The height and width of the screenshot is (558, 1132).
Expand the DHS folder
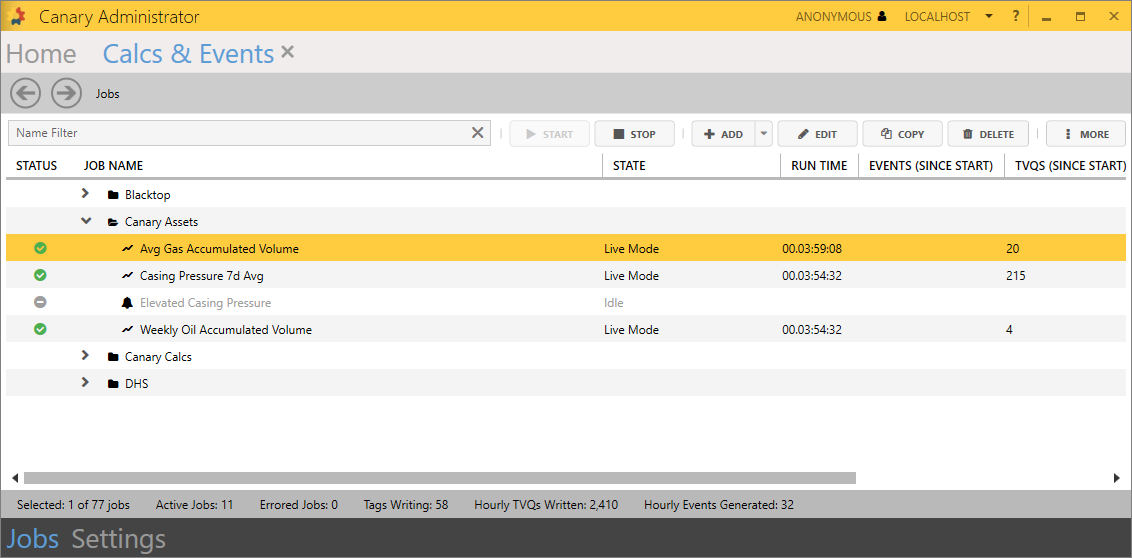pos(85,383)
